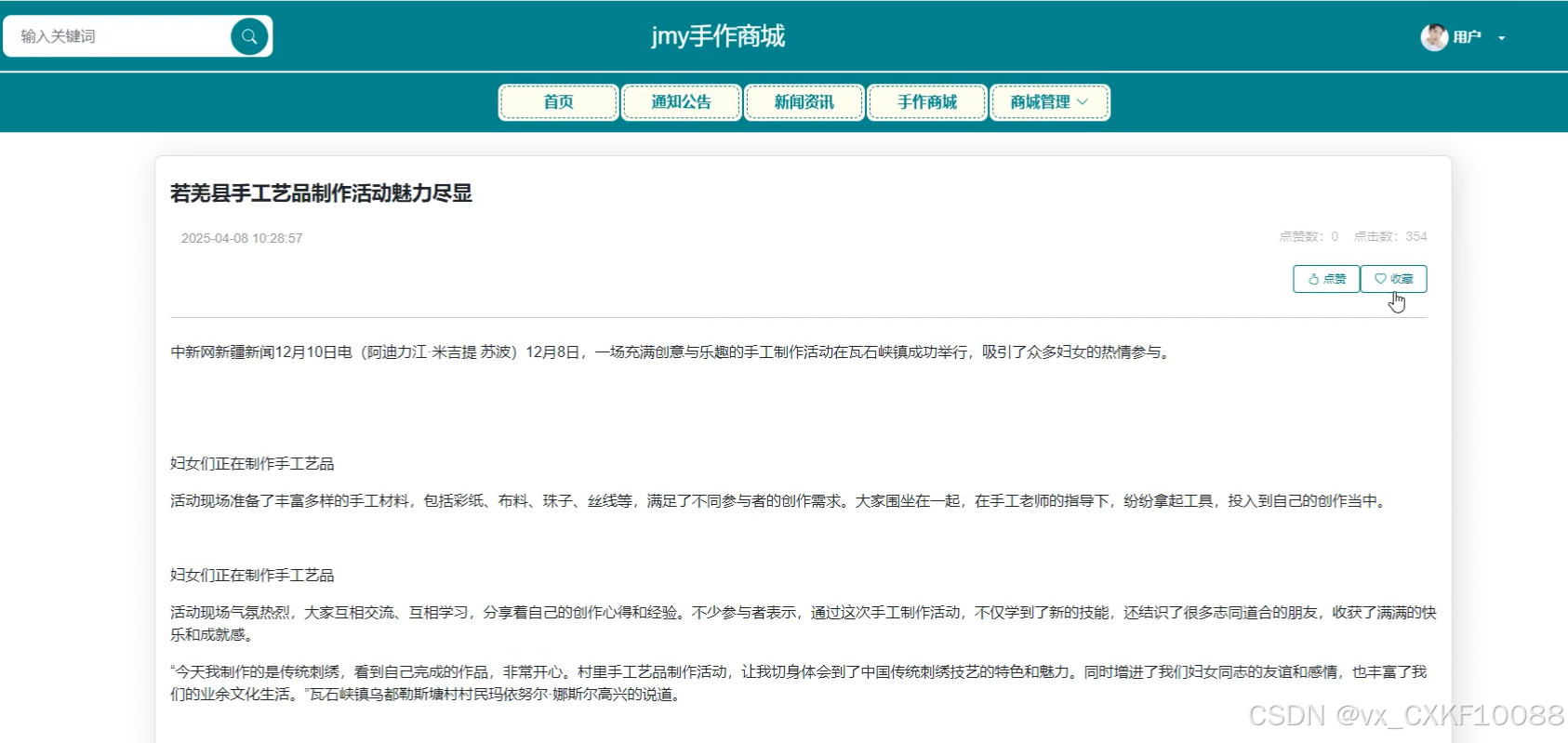Click the 用户 username label

(1467, 37)
